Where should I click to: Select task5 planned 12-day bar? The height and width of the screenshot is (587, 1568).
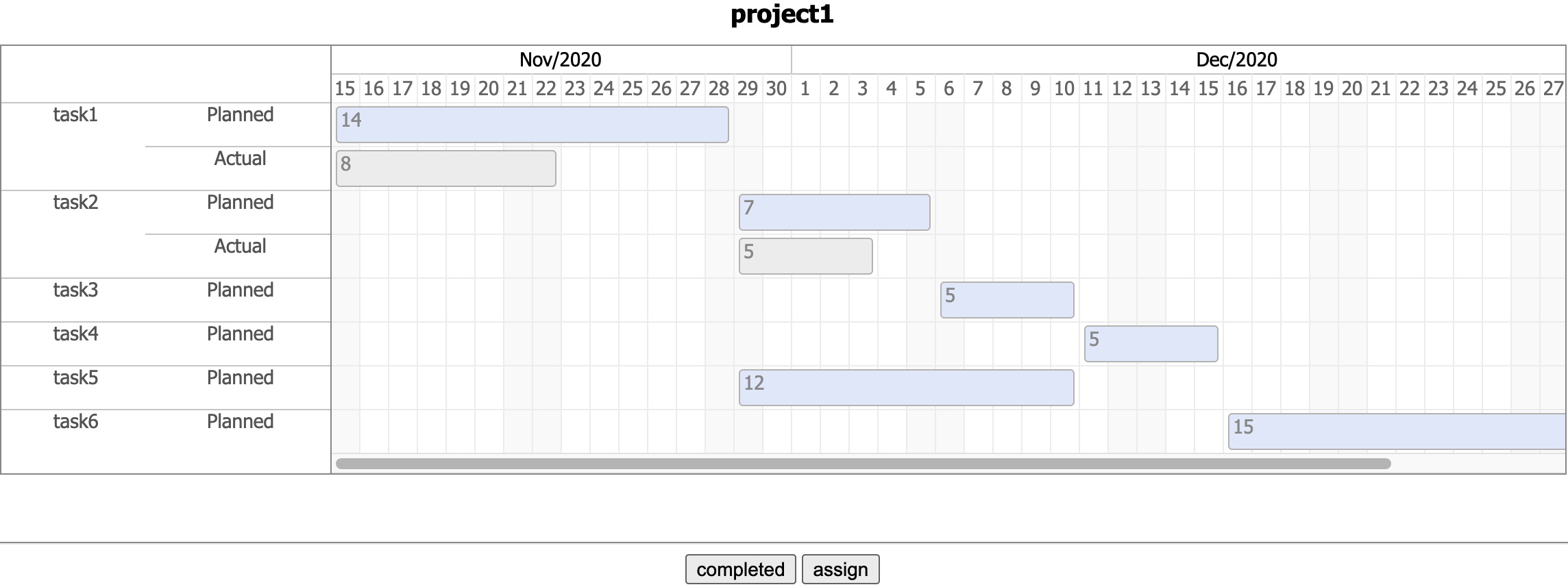coord(906,388)
